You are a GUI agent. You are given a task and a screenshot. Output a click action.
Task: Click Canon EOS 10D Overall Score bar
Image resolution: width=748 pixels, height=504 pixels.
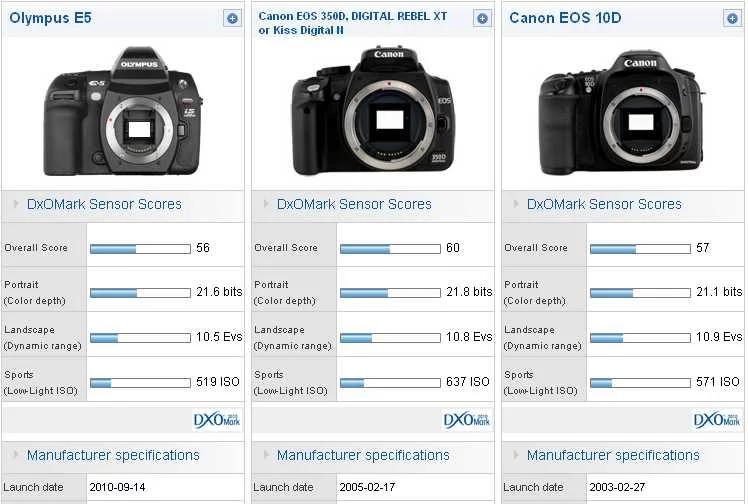pyautogui.click(x=640, y=249)
